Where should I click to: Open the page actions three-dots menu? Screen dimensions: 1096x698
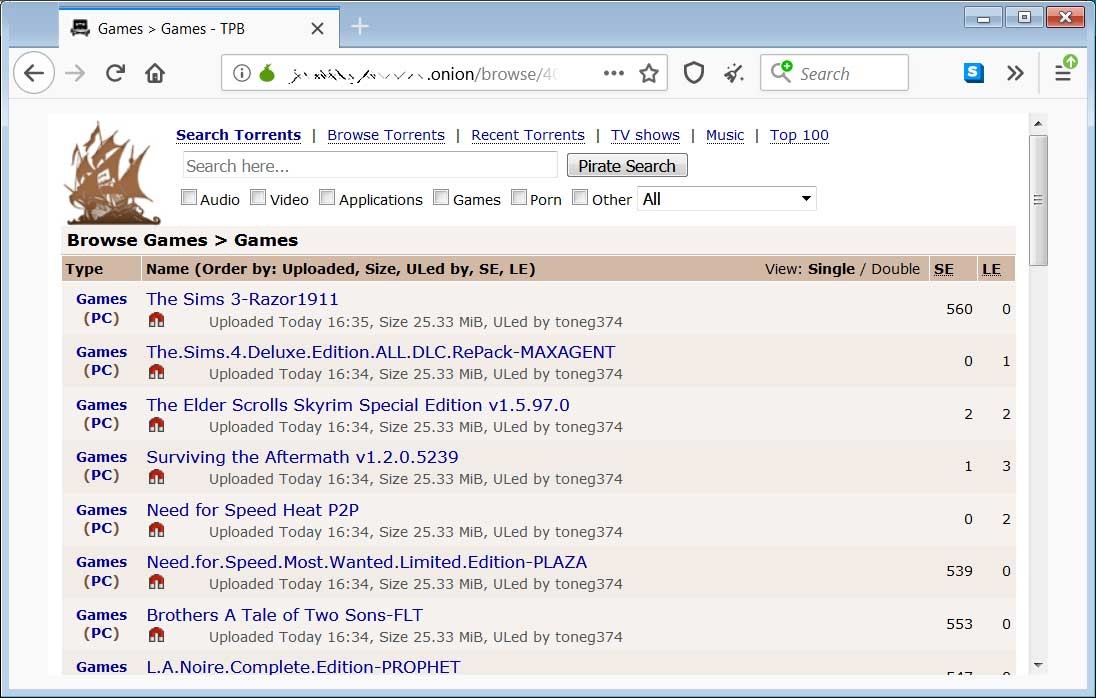[614, 73]
